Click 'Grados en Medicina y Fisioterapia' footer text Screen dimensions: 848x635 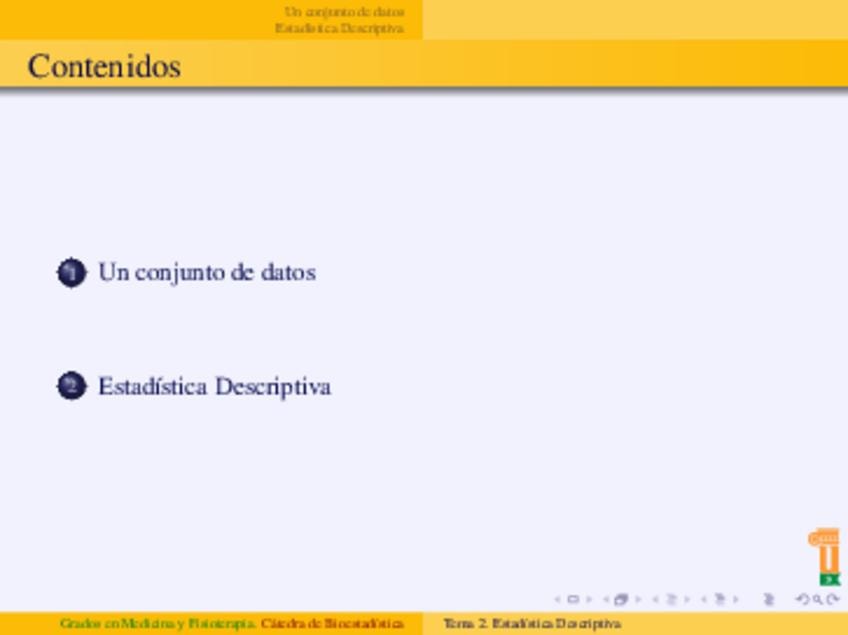coord(158,624)
